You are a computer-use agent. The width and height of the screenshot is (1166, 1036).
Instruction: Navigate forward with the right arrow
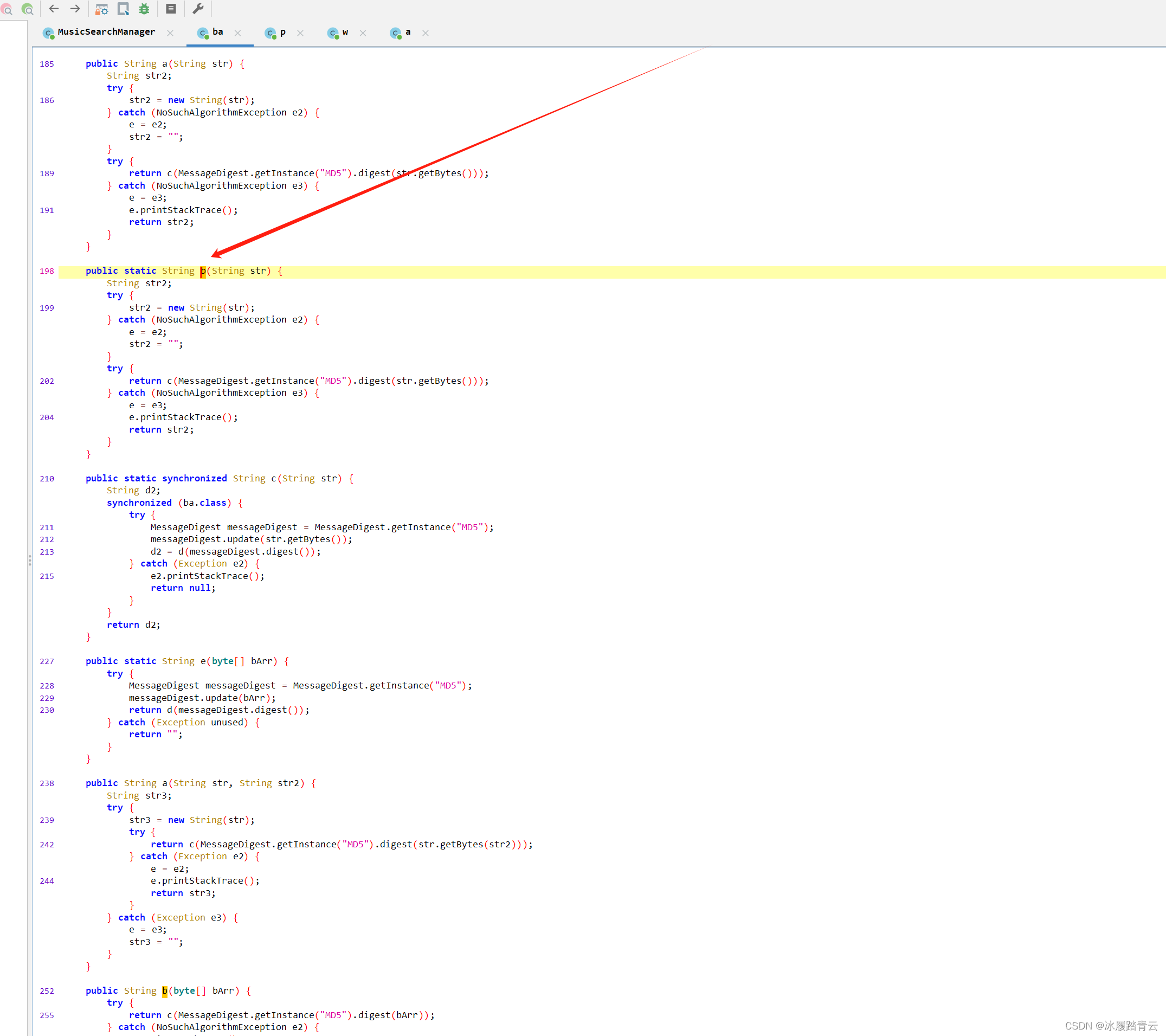click(x=75, y=9)
